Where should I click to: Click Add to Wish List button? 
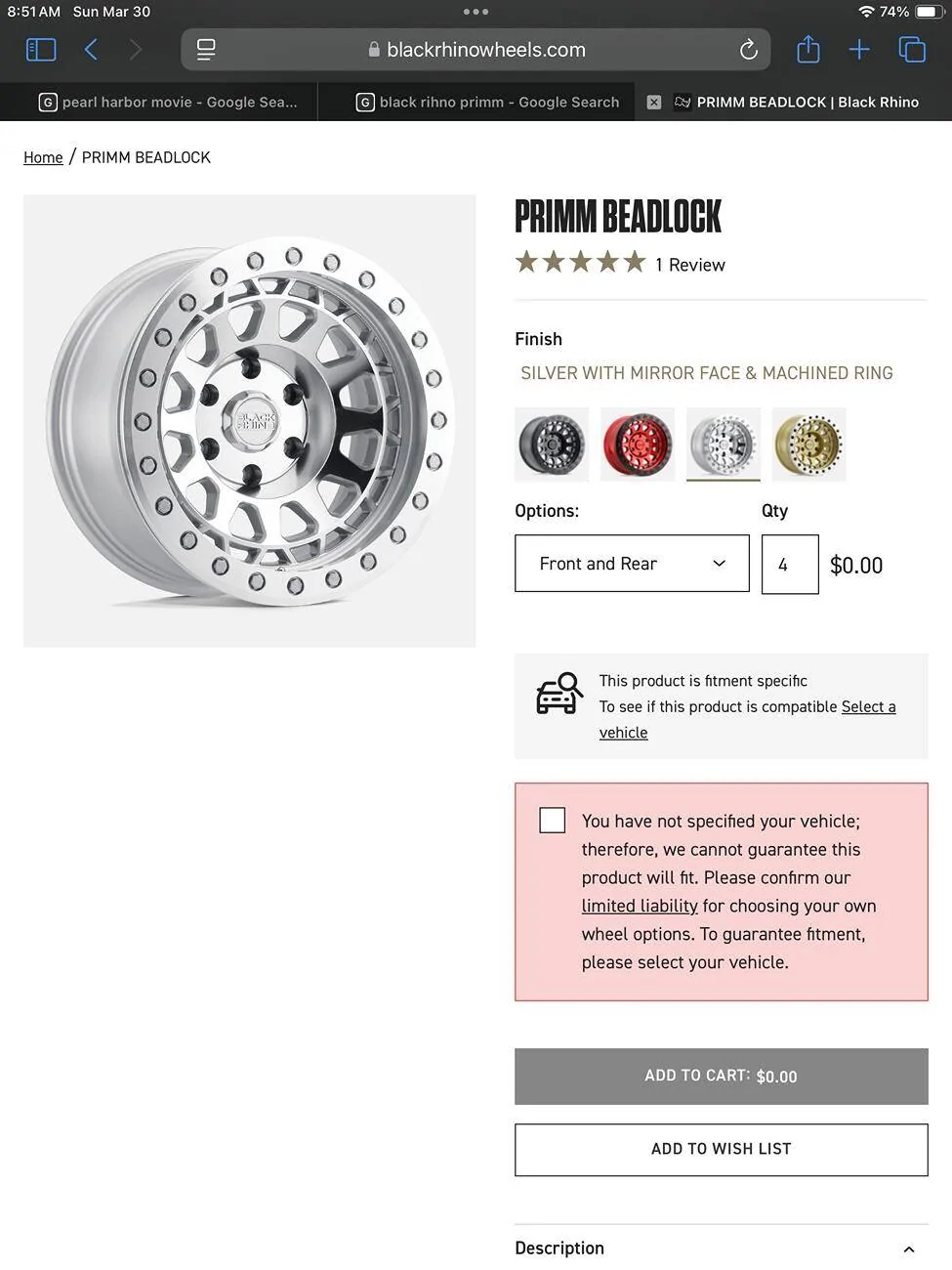[721, 1149]
